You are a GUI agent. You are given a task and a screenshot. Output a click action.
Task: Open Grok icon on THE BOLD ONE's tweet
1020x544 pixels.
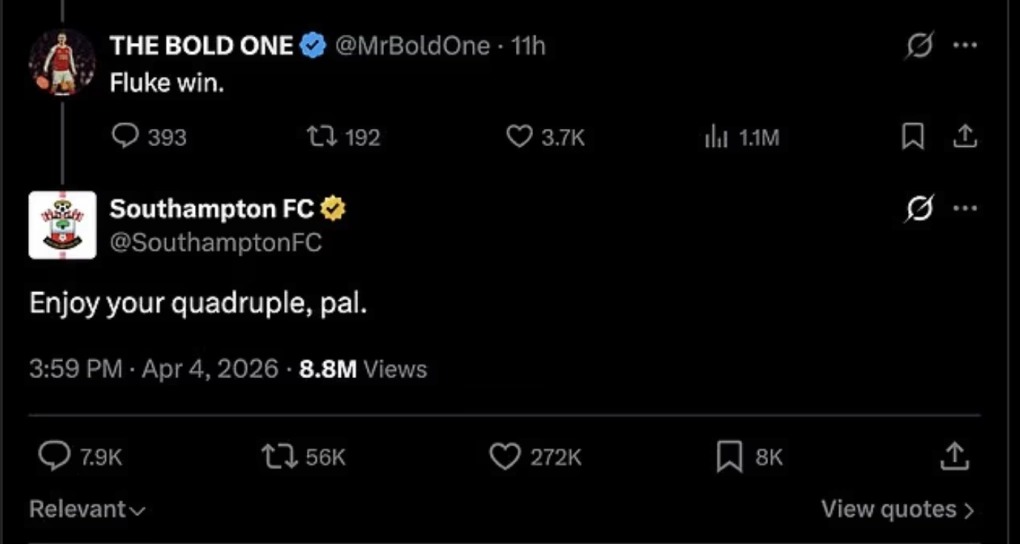pyautogui.click(x=919, y=46)
